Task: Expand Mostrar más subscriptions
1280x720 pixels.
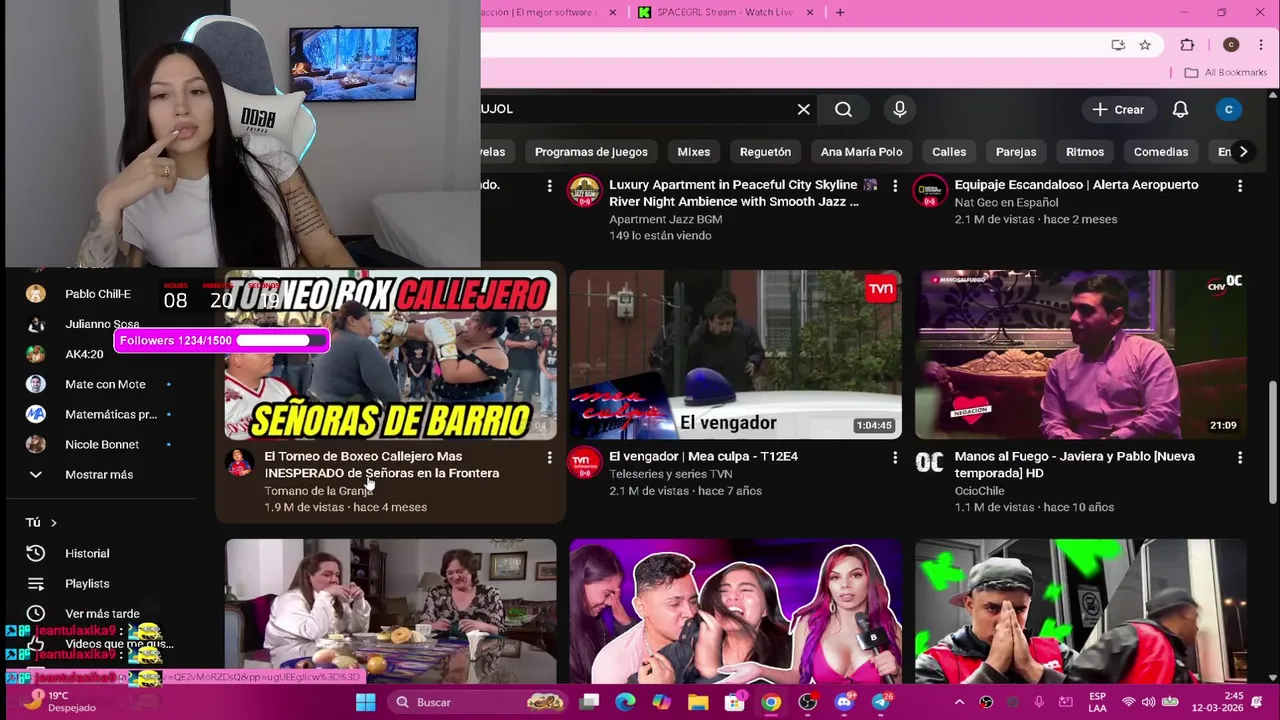Action: tap(100, 474)
